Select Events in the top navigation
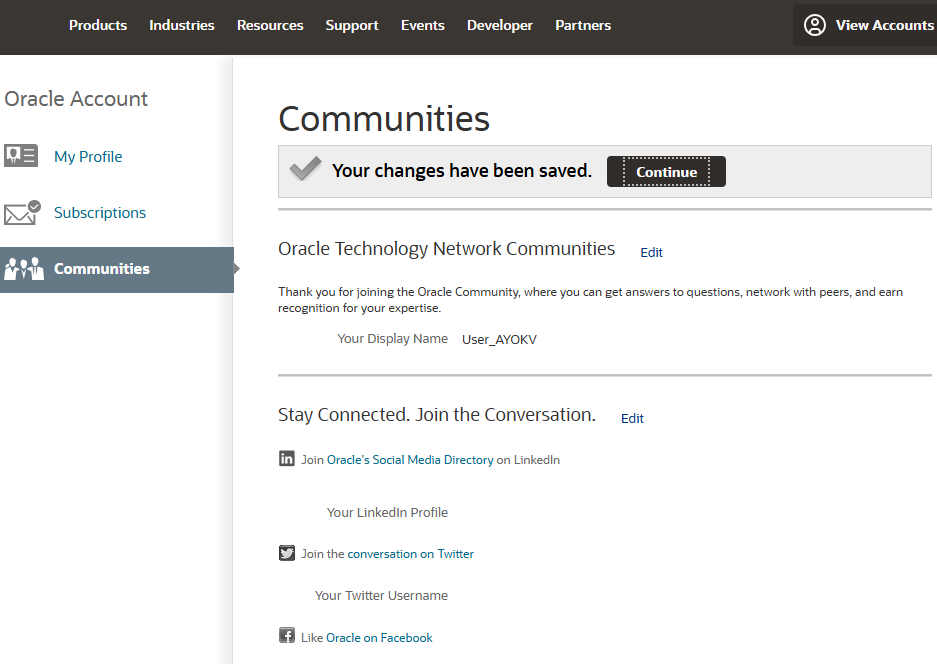Viewport: 937px width, 664px height. pos(422,25)
